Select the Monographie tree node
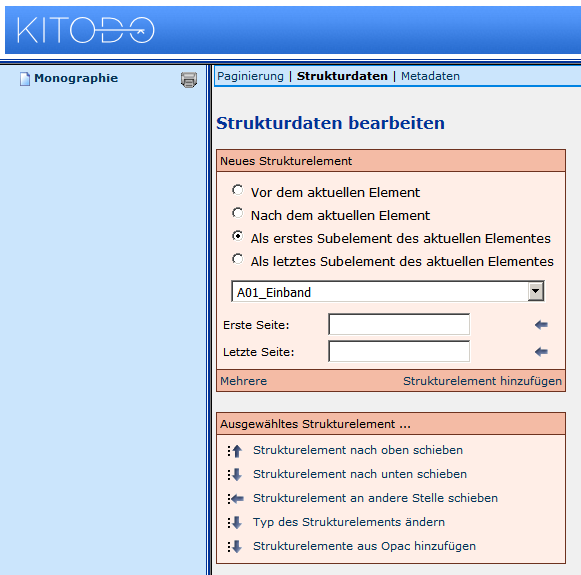Image resolution: width=581 pixels, height=575 pixels. 76,78
